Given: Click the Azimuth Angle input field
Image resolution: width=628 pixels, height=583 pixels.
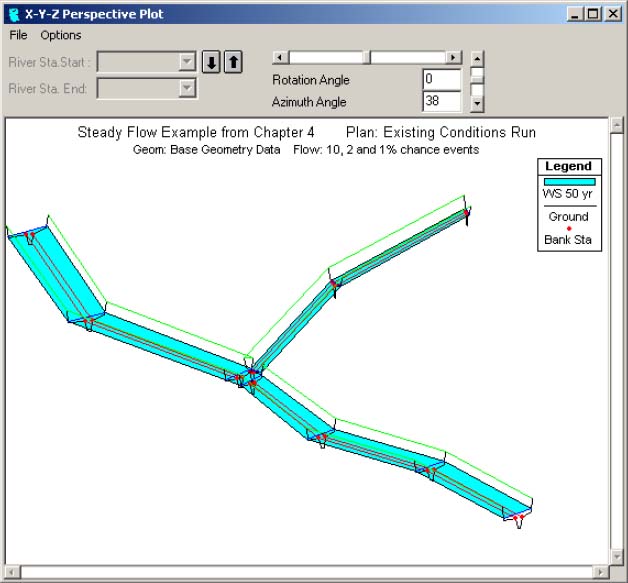Looking at the screenshot, I should click(441, 101).
